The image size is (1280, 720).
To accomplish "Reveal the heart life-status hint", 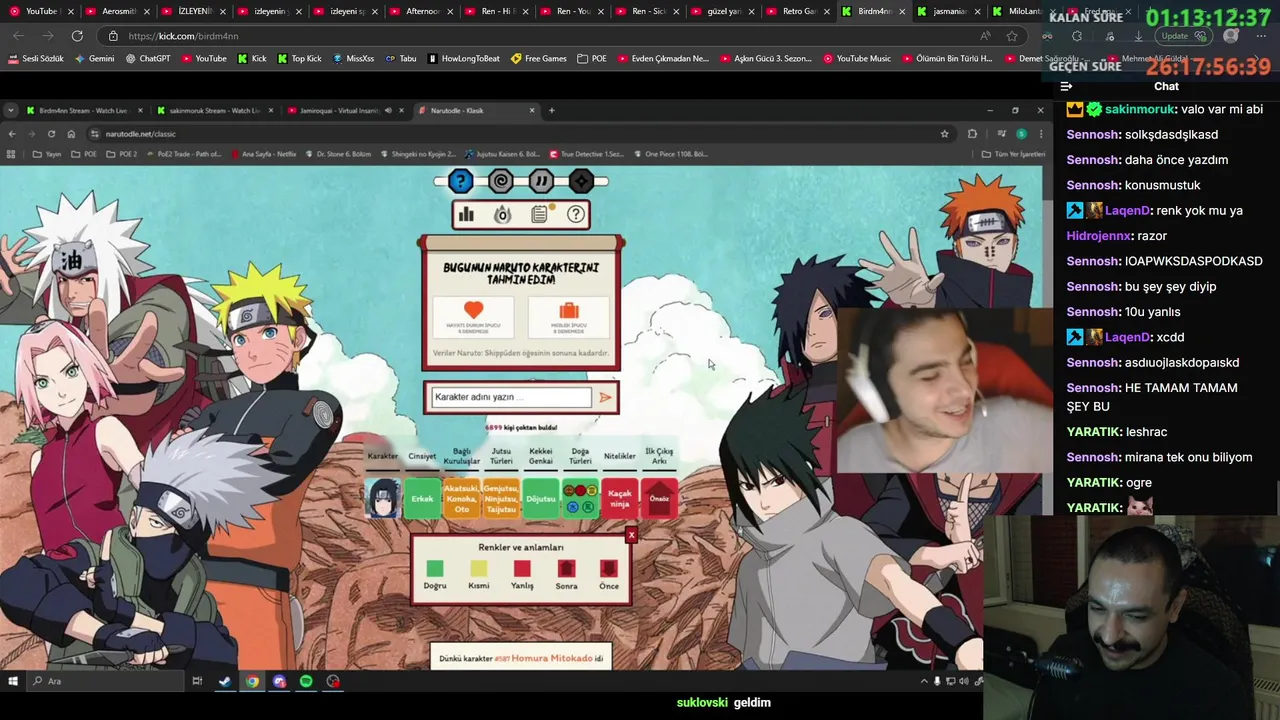I will (x=473, y=317).
